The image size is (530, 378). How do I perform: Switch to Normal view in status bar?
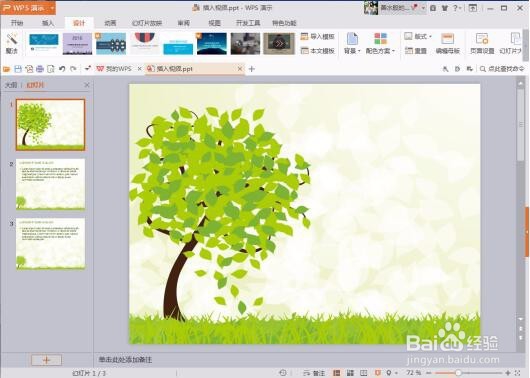[337, 373]
